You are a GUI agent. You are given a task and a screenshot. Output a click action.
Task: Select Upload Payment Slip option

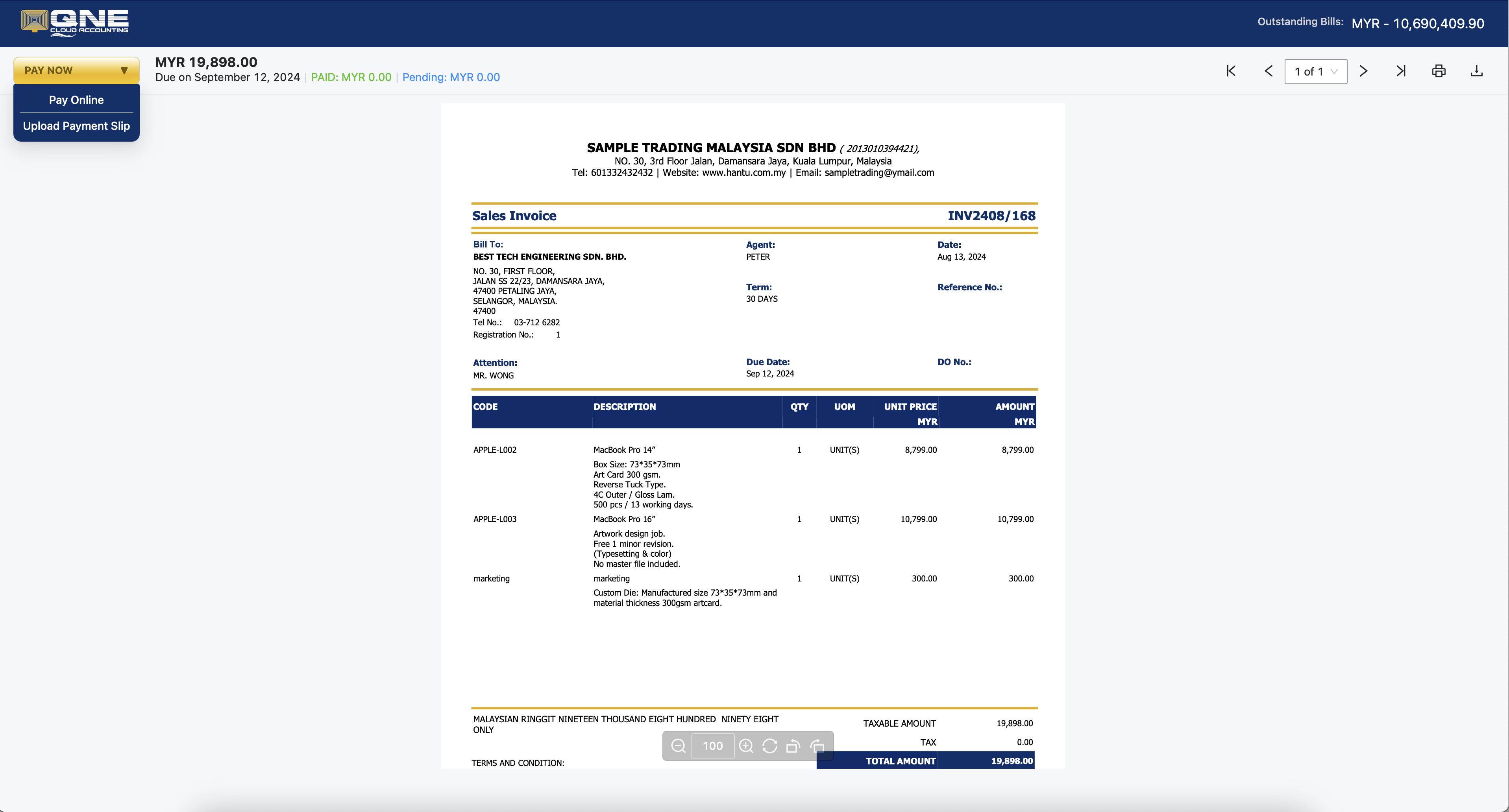click(x=76, y=126)
